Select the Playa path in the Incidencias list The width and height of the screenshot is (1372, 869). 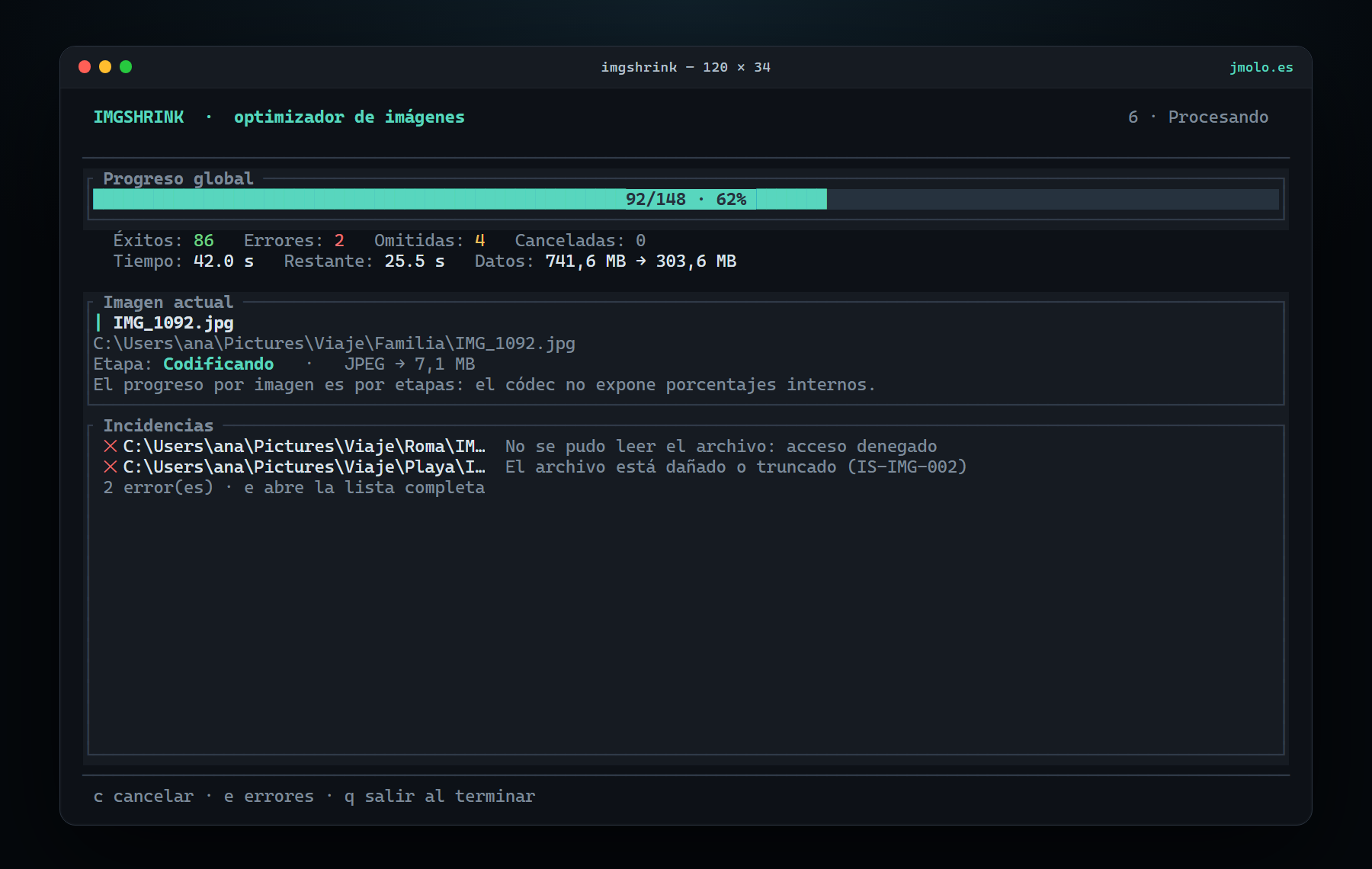point(304,467)
